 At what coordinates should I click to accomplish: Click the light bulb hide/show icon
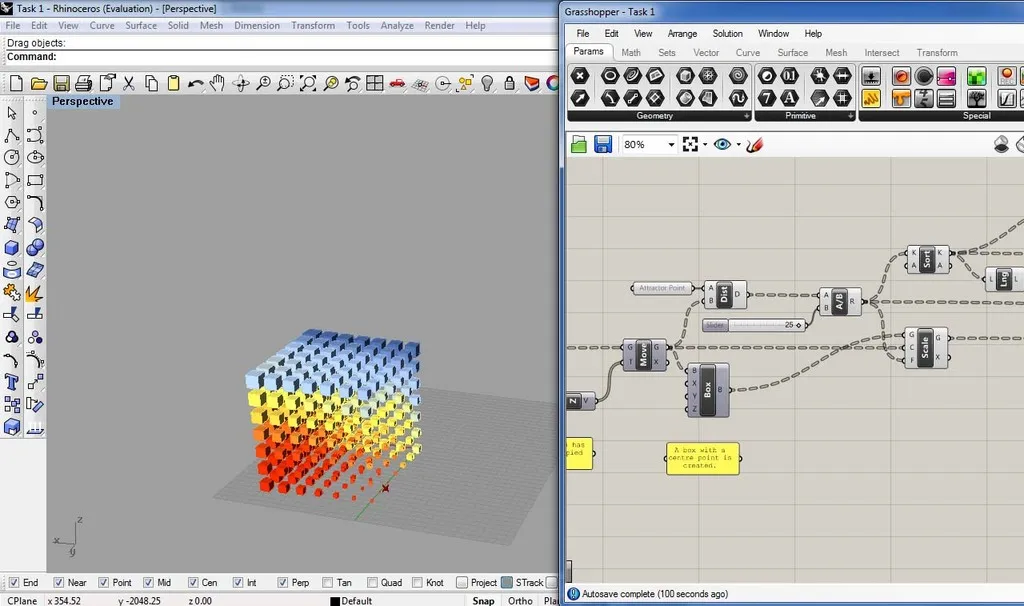pyautogui.click(x=487, y=83)
